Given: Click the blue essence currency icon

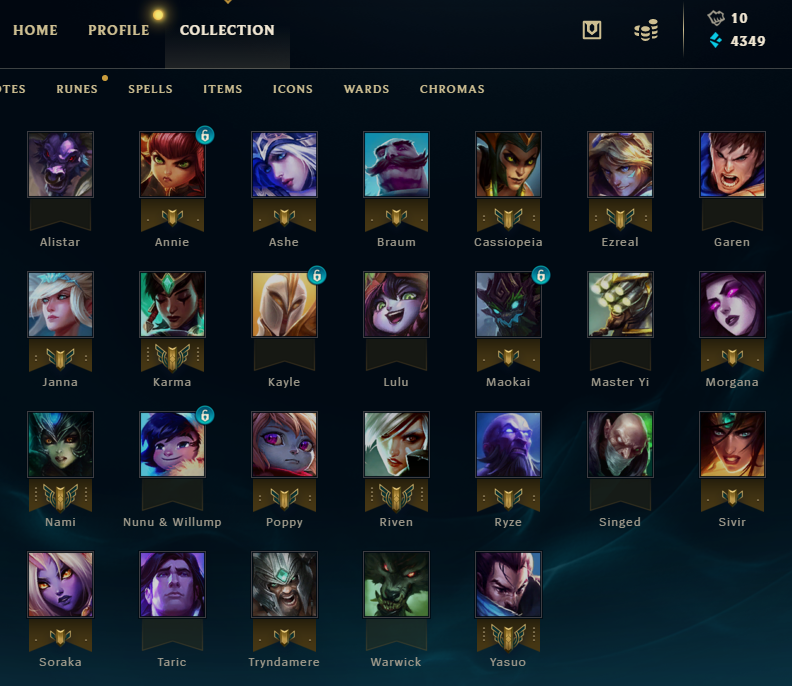Looking at the screenshot, I should 715,40.
